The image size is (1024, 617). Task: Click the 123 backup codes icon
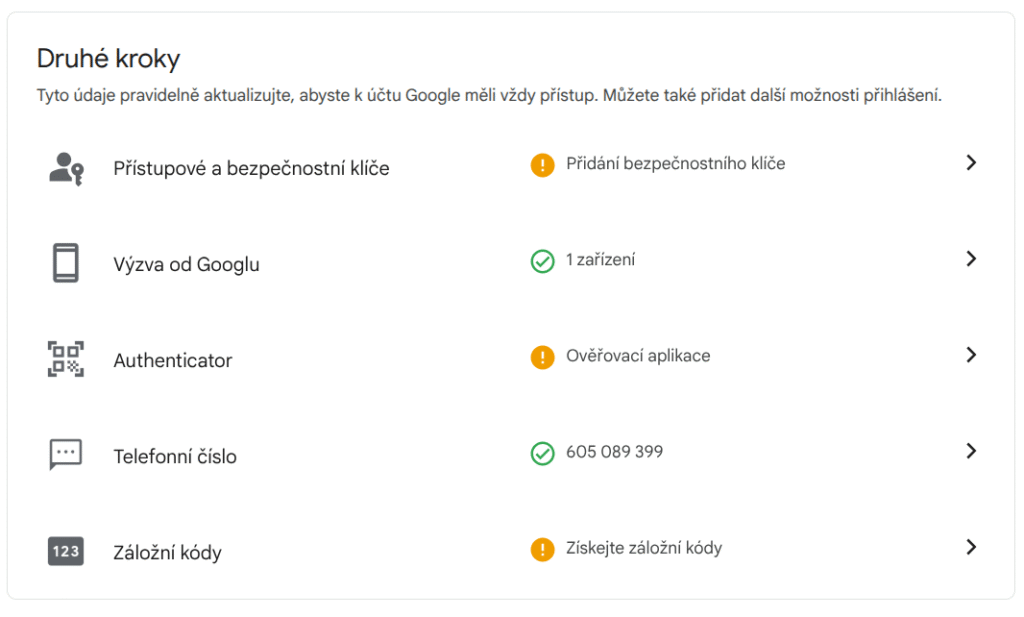click(66, 551)
